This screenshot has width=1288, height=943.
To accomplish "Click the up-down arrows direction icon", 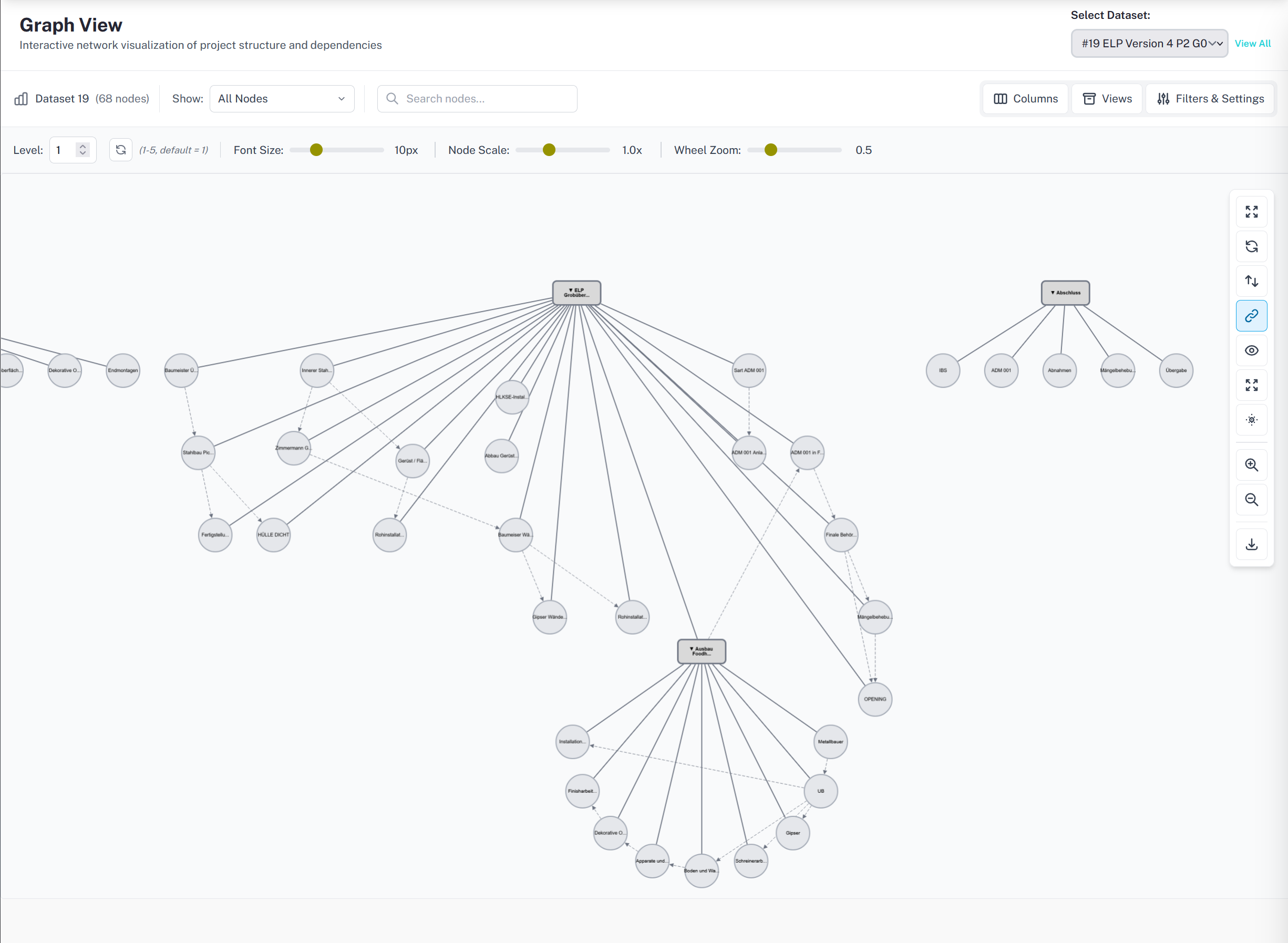I will coord(1251,282).
